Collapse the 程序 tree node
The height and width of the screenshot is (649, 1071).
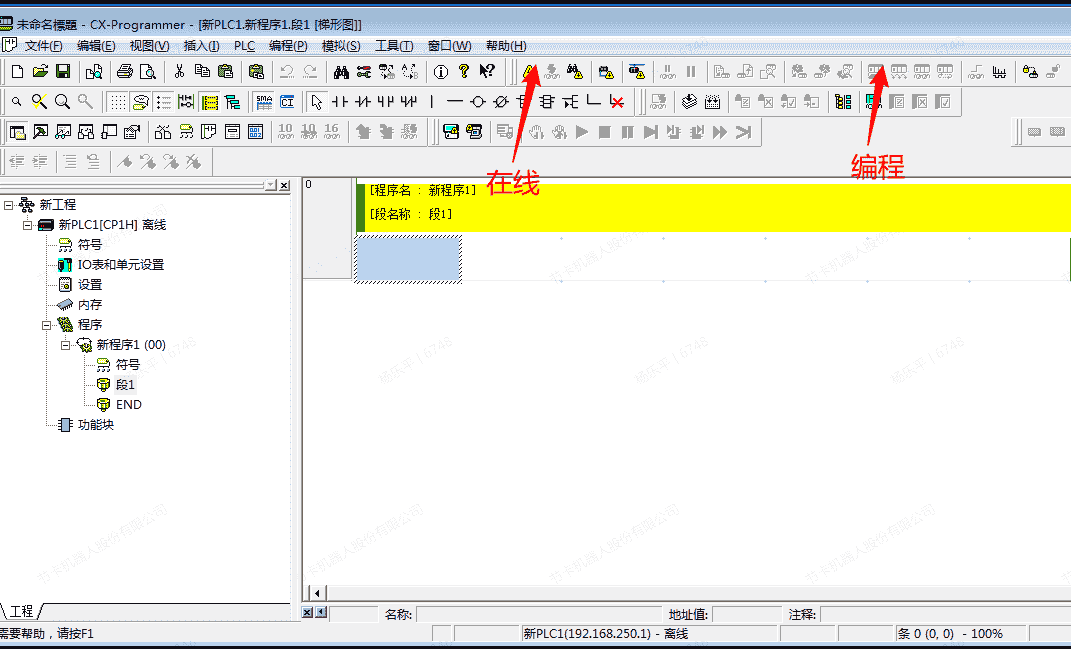(47, 325)
